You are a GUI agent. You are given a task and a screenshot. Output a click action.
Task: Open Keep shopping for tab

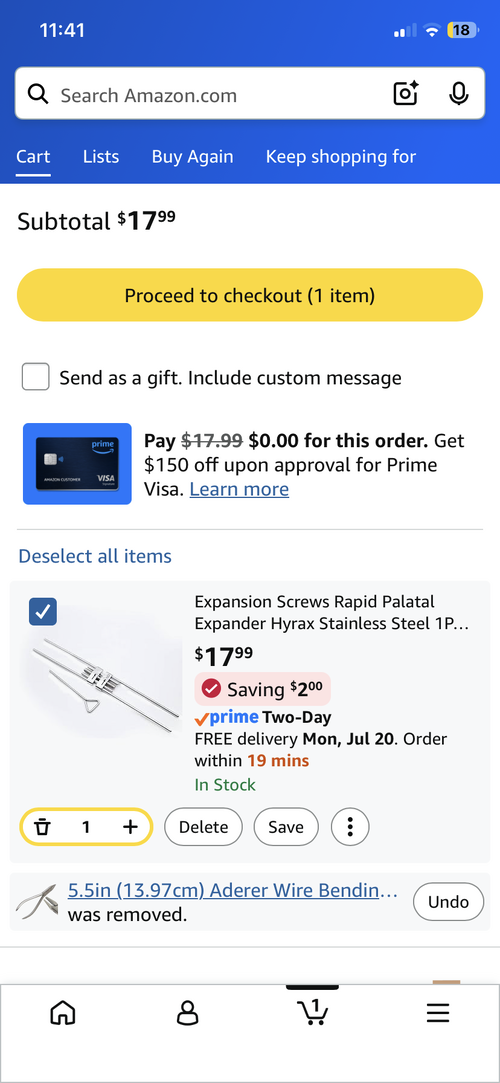[x=341, y=157]
